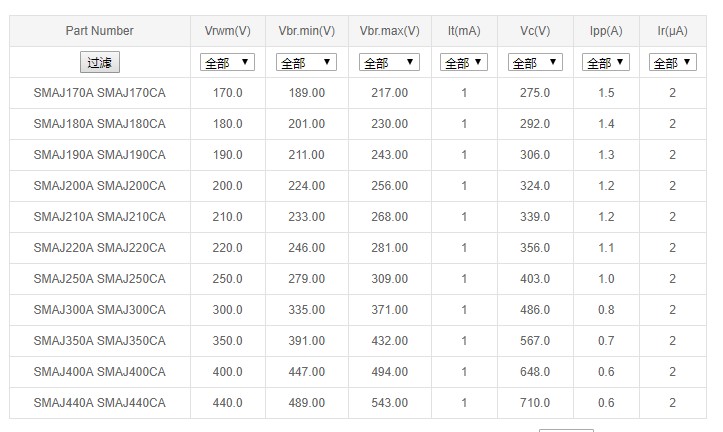
Task: Open the SMAJ250A SMAJ250CA part entry
Action: [99, 279]
